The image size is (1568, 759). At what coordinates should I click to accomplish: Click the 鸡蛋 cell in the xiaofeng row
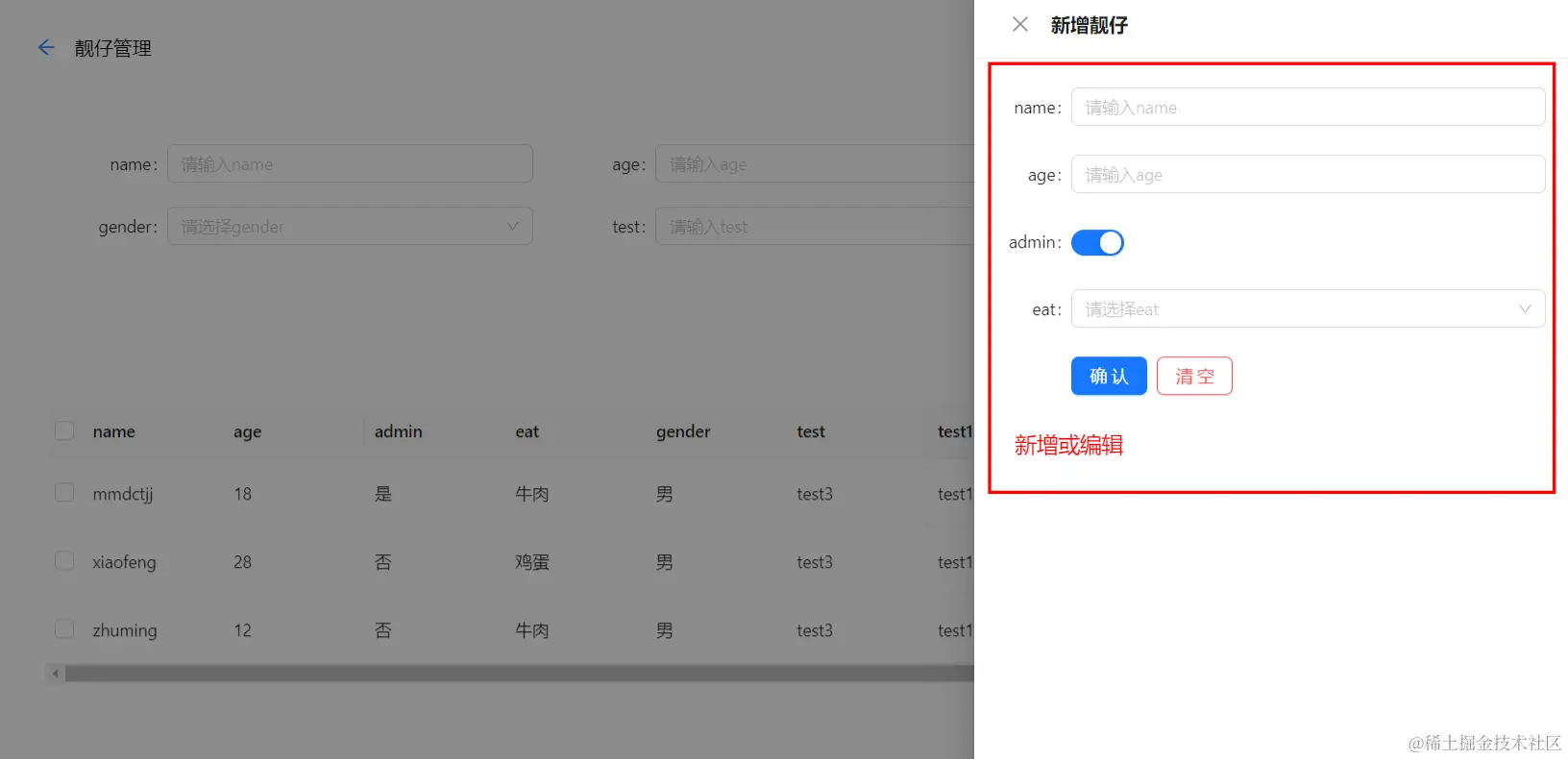tap(532, 562)
